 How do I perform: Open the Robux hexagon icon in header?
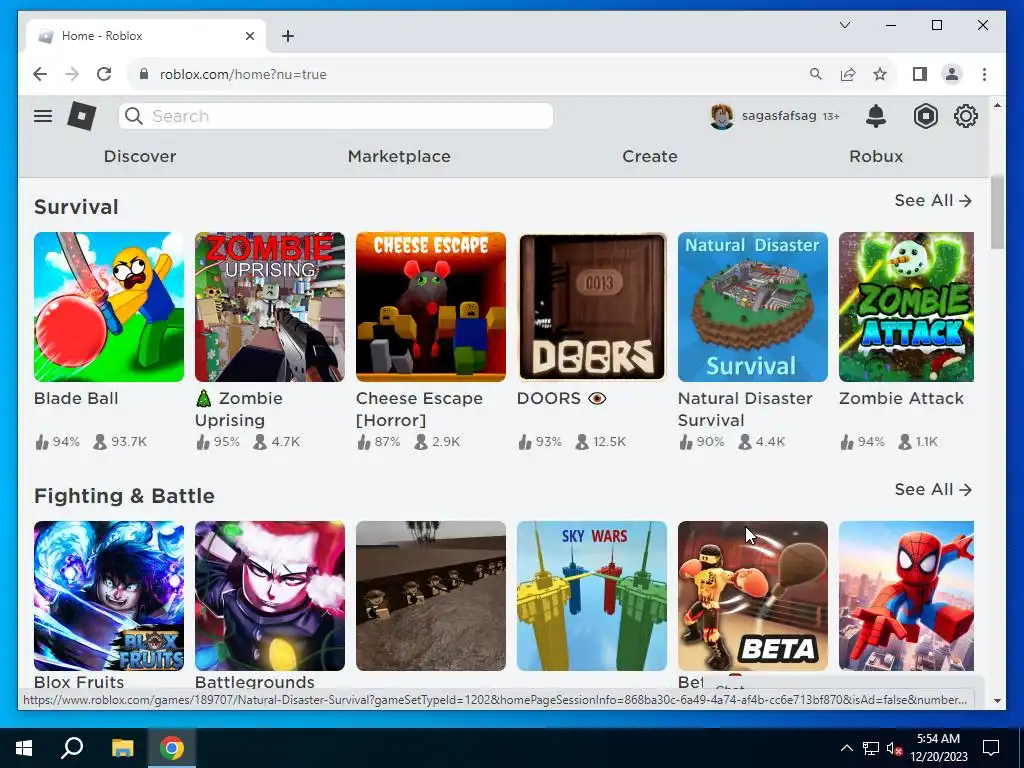925,116
